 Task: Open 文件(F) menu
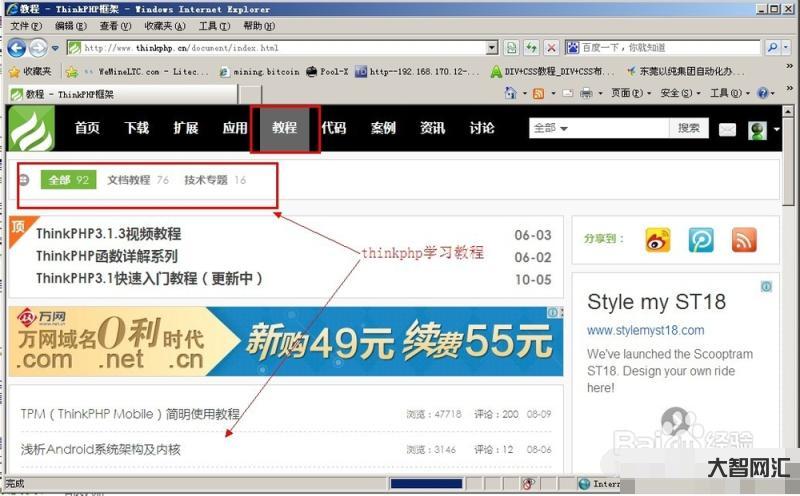click(x=26, y=26)
